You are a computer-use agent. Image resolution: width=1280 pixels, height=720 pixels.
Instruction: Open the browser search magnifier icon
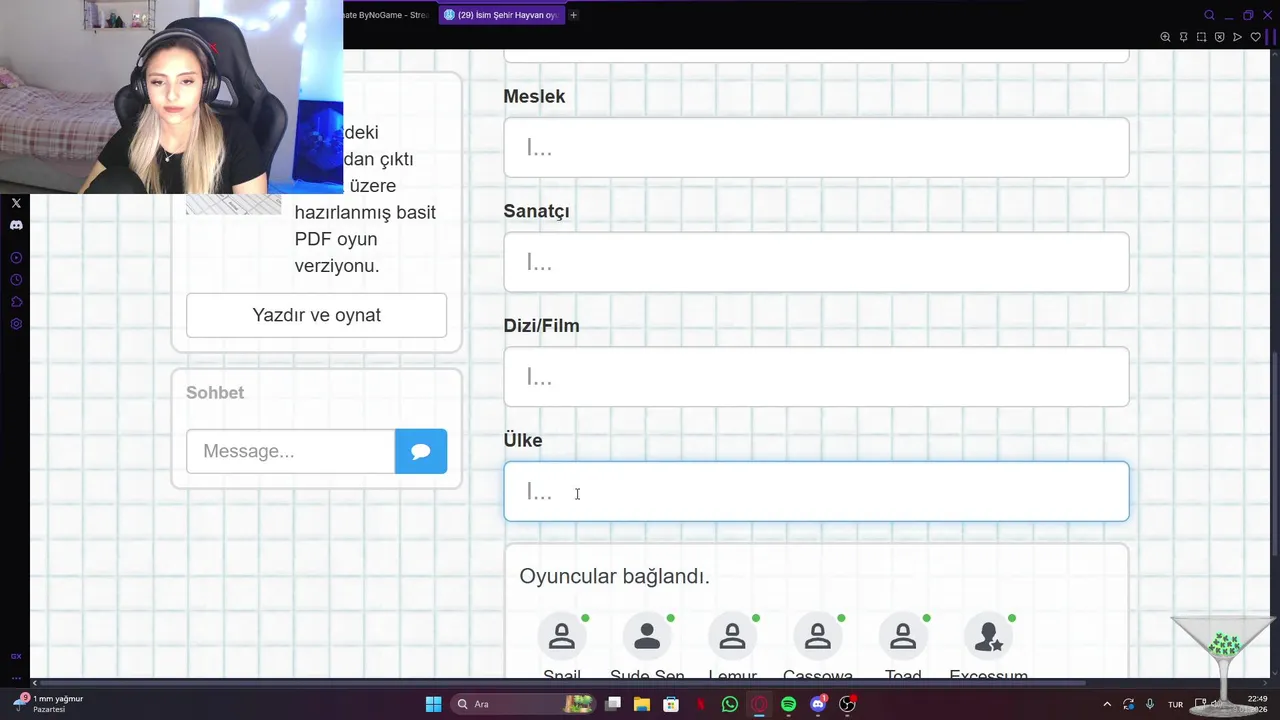[x=1209, y=15]
